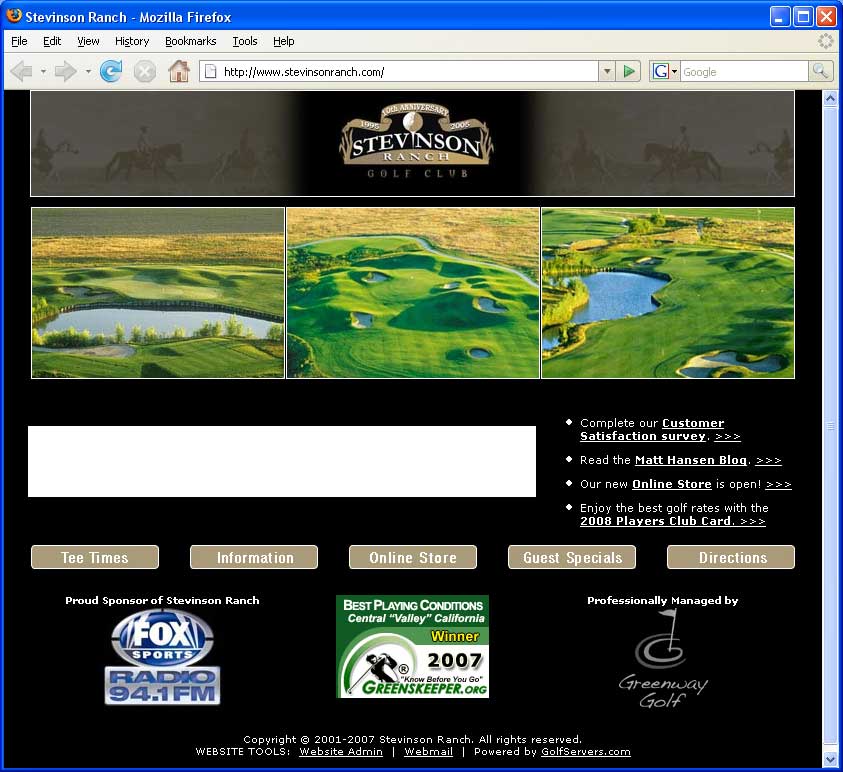Click the scrollbar down arrow
The image size is (843, 772).
pos(830,760)
